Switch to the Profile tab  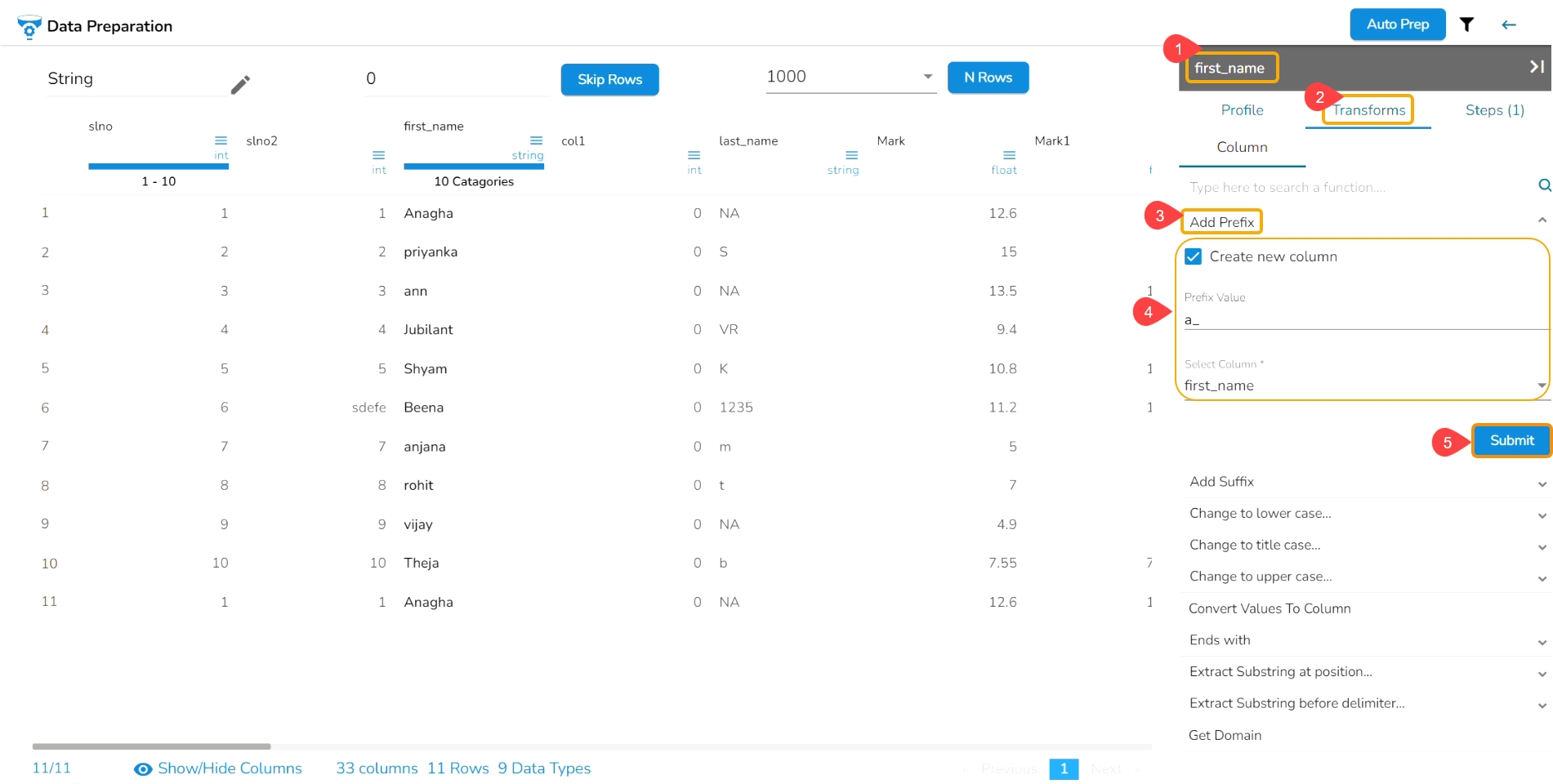[1242, 110]
